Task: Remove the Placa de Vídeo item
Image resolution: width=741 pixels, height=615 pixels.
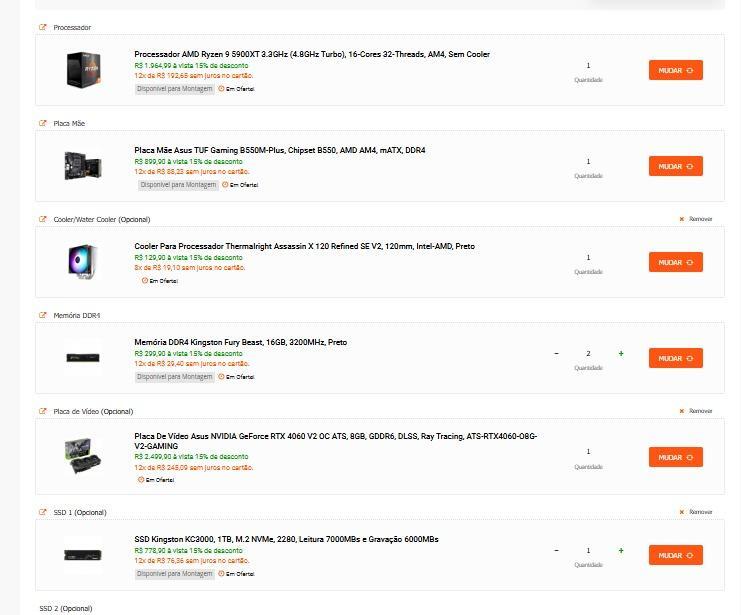Action: click(x=696, y=411)
